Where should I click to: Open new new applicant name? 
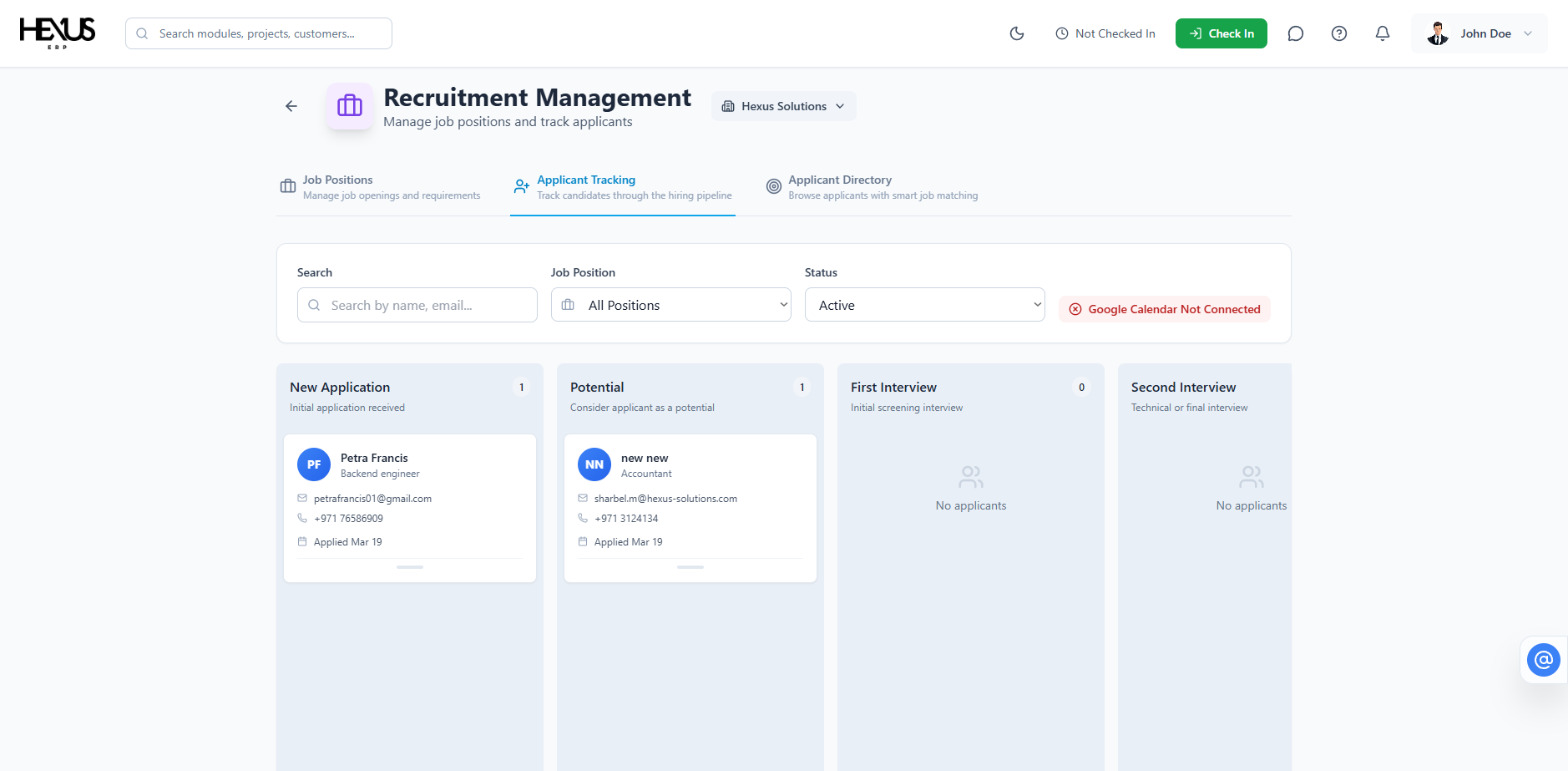click(x=645, y=458)
